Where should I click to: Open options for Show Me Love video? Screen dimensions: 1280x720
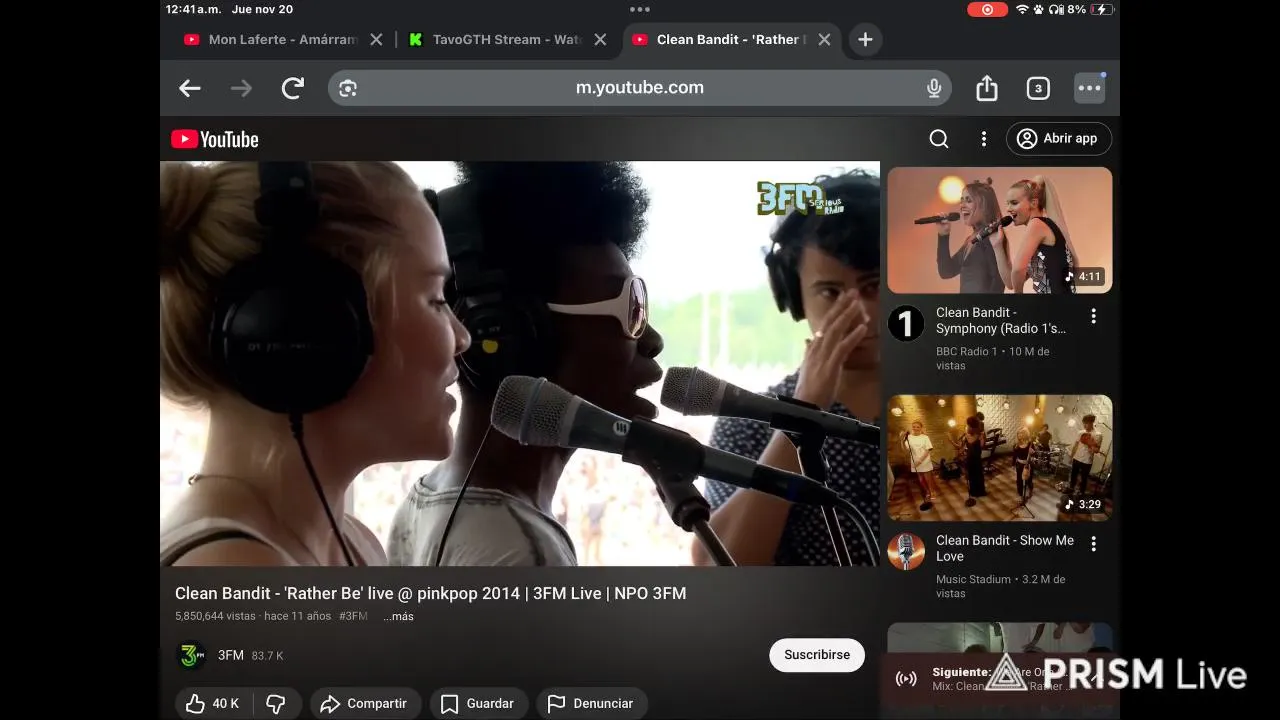[x=1093, y=544]
